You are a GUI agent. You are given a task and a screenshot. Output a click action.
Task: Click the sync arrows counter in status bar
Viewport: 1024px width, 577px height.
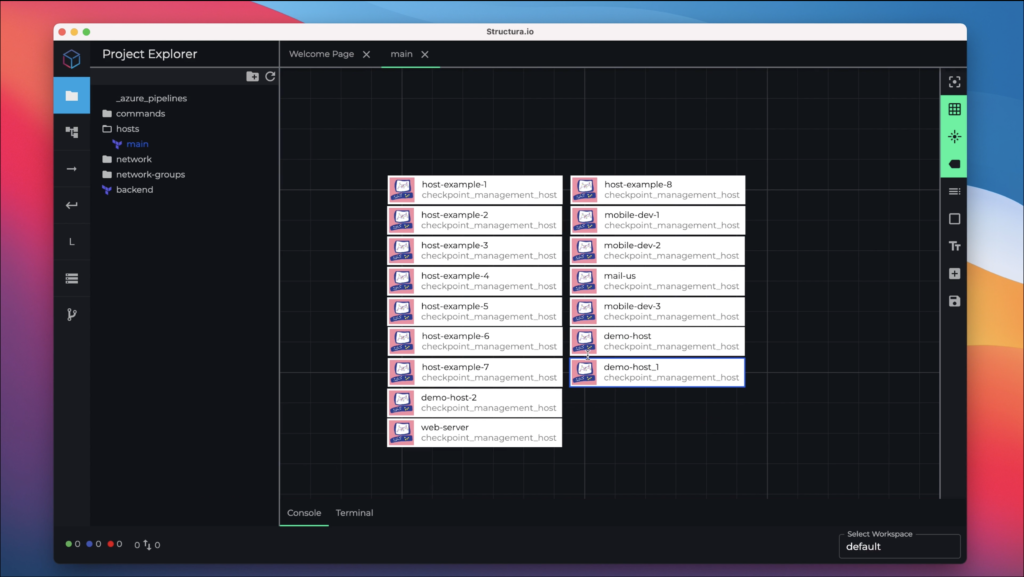[147, 544]
